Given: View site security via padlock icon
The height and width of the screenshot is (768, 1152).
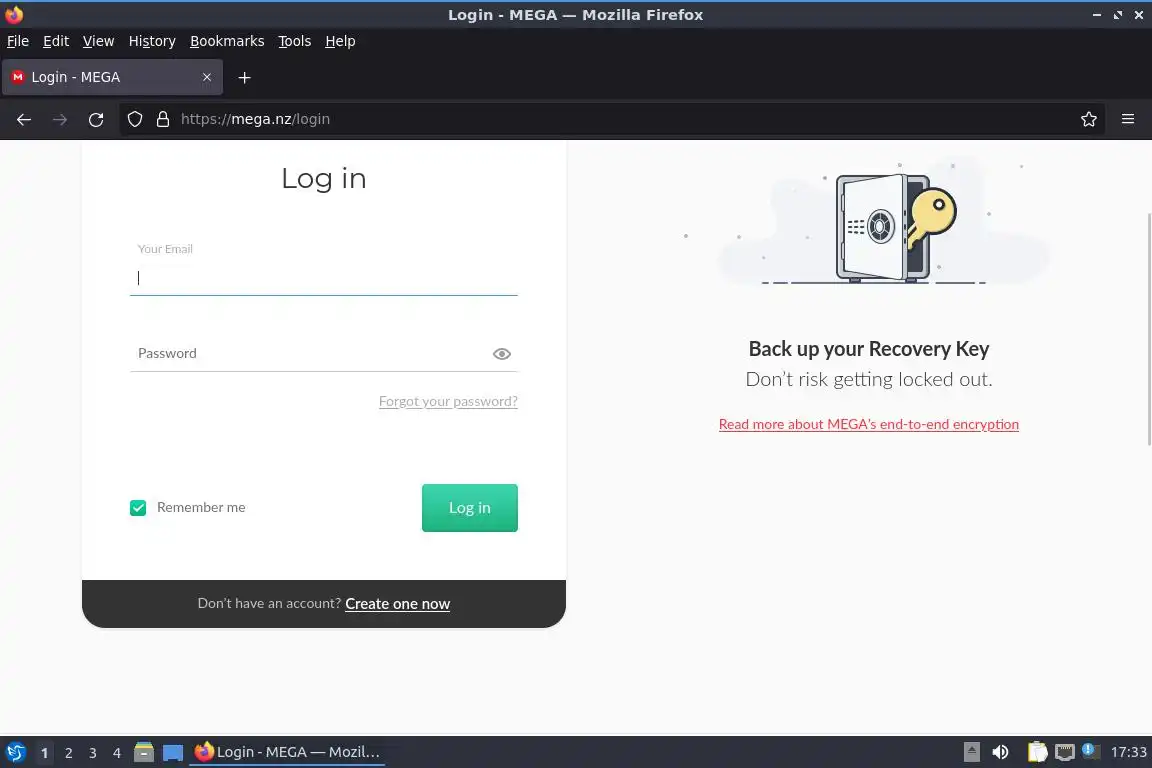Looking at the screenshot, I should pos(163,119).
